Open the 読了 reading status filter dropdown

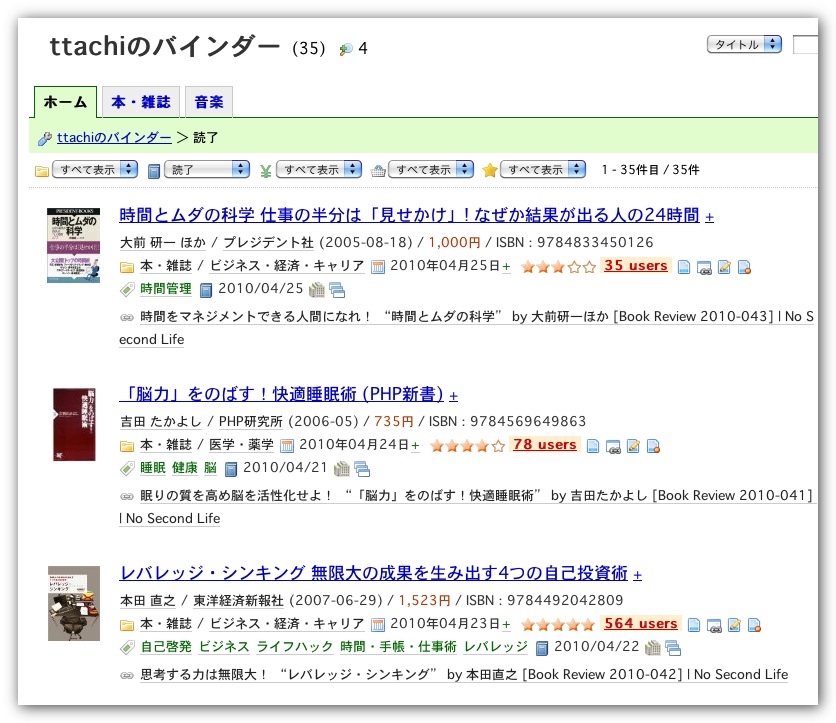[x=205, y=169]
